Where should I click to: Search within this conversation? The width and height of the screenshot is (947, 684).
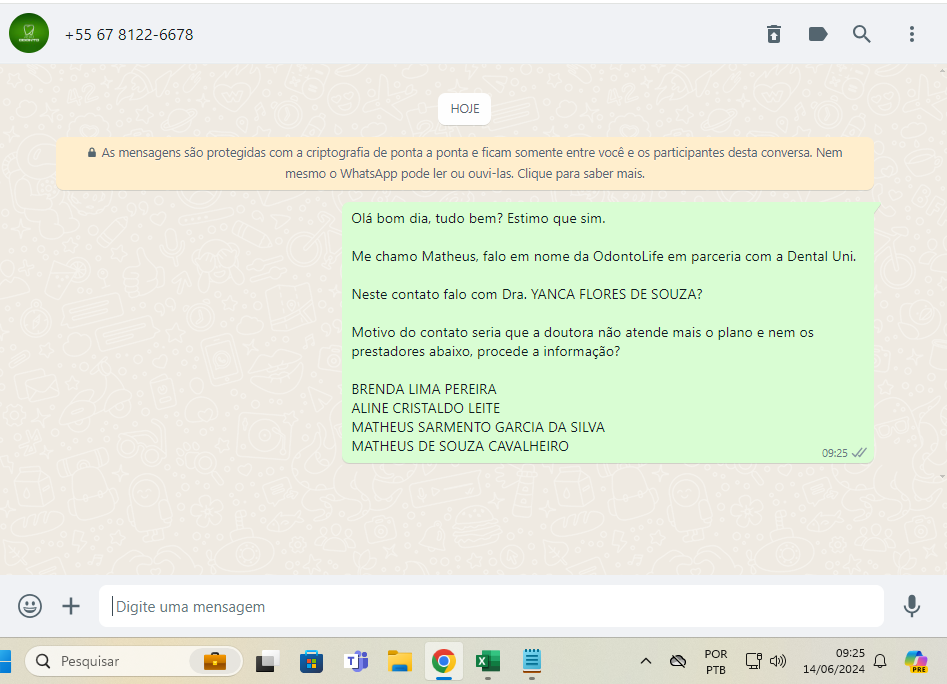862,34
